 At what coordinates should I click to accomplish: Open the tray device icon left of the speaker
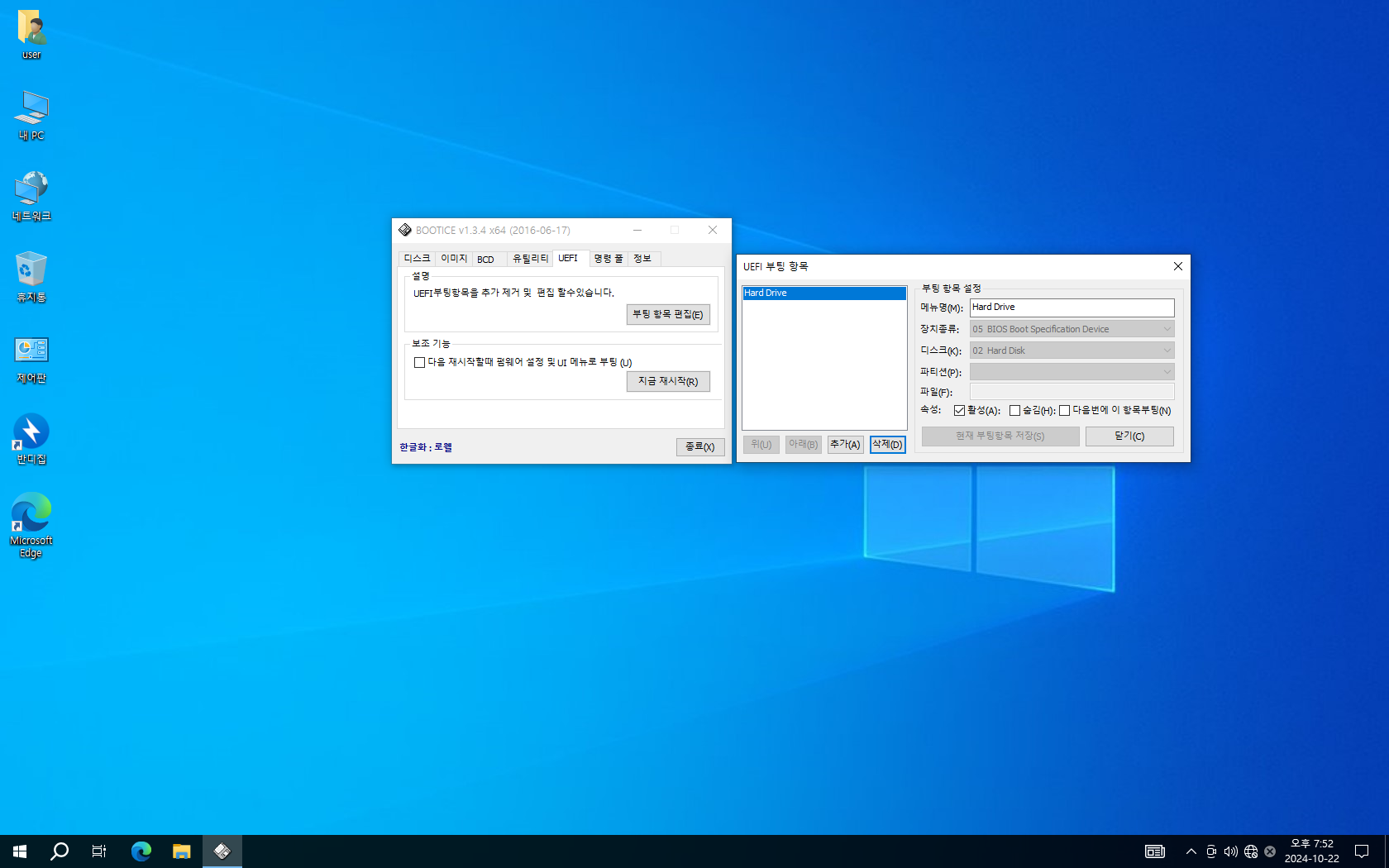[x=1211, y=851]
